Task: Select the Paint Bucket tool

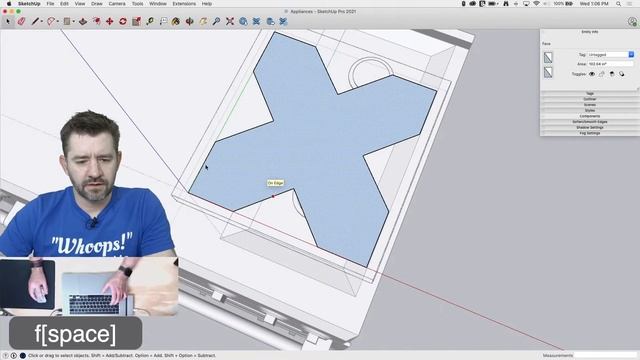Action: coord(176,21)
